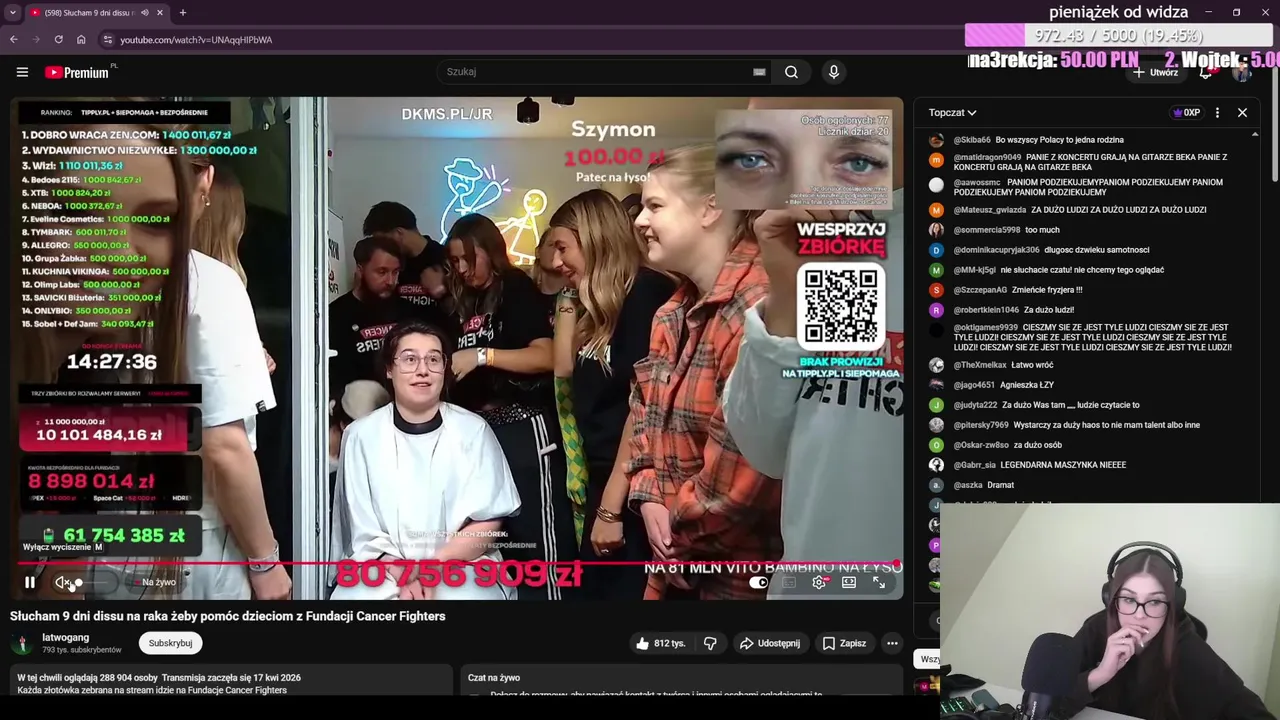The height and width of the screenshot is (720, 1280).
Task: Close the YouTube browser tab
Action: (160, 13)
